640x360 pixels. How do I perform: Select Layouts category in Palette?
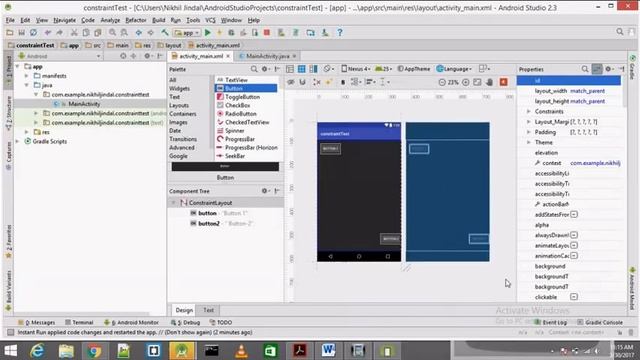179,105
